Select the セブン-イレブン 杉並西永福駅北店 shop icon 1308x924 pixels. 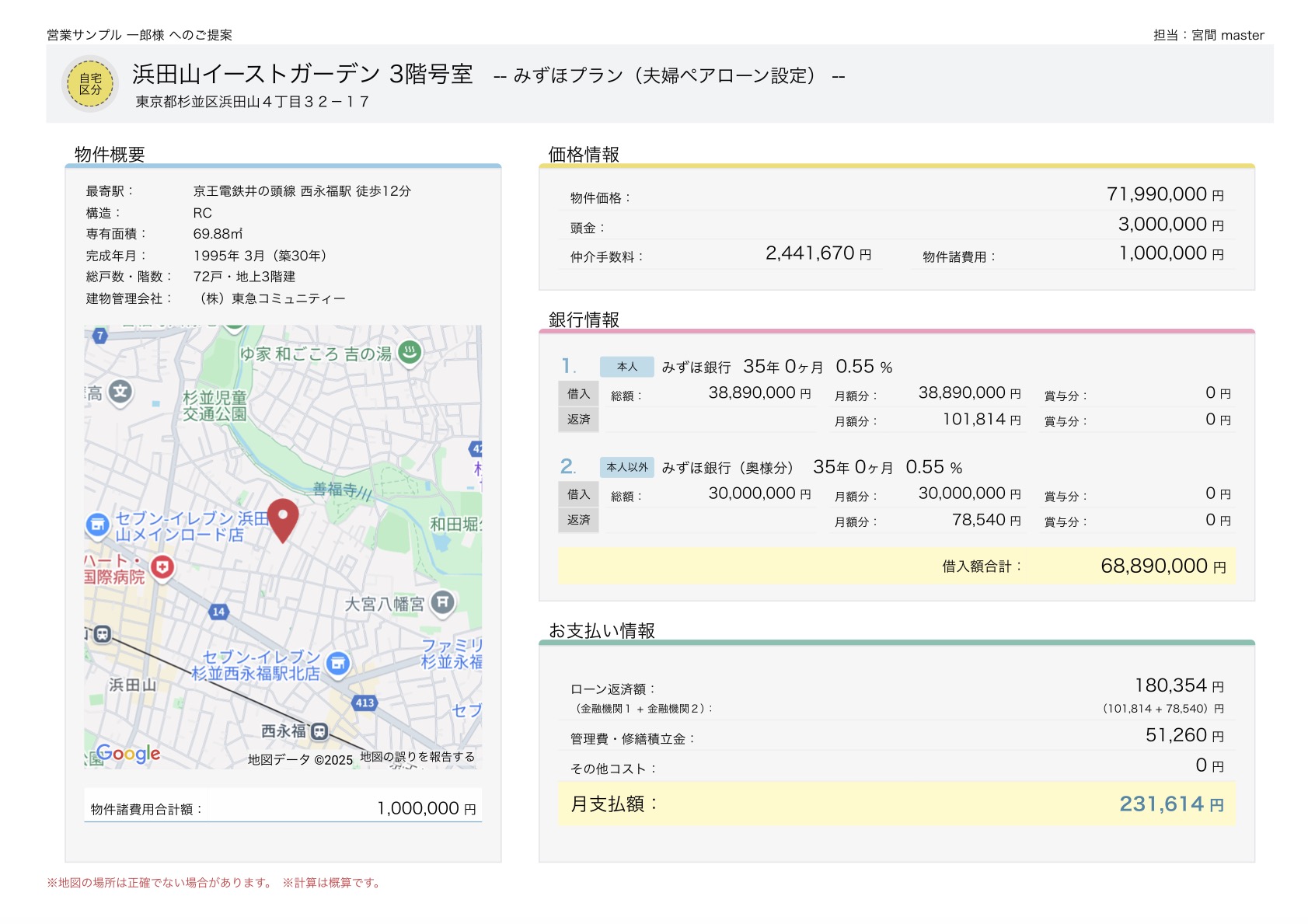tap(338, 664)
